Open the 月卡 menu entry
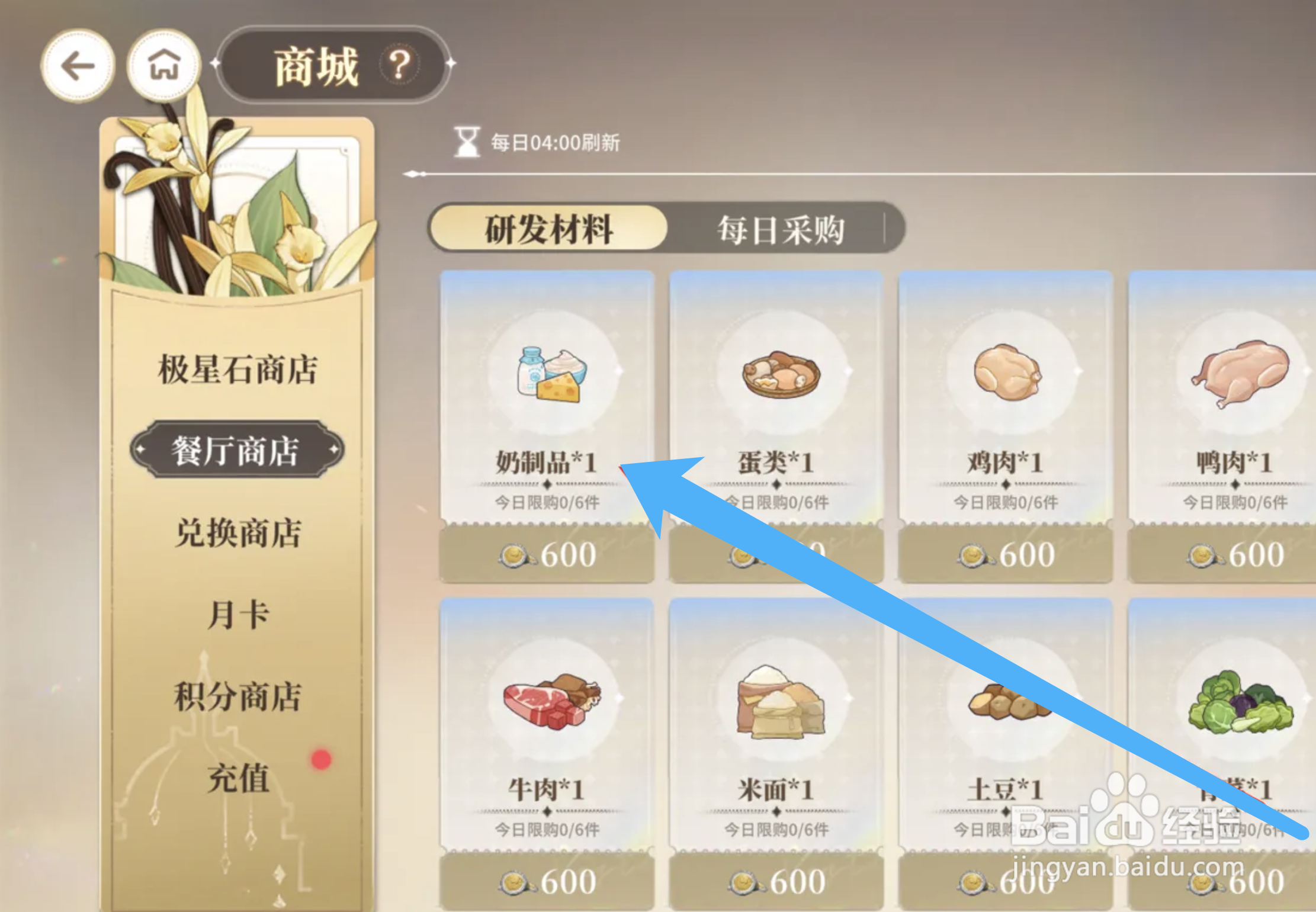Viewport: 1316px width, 912px height. tap(238, 614)
